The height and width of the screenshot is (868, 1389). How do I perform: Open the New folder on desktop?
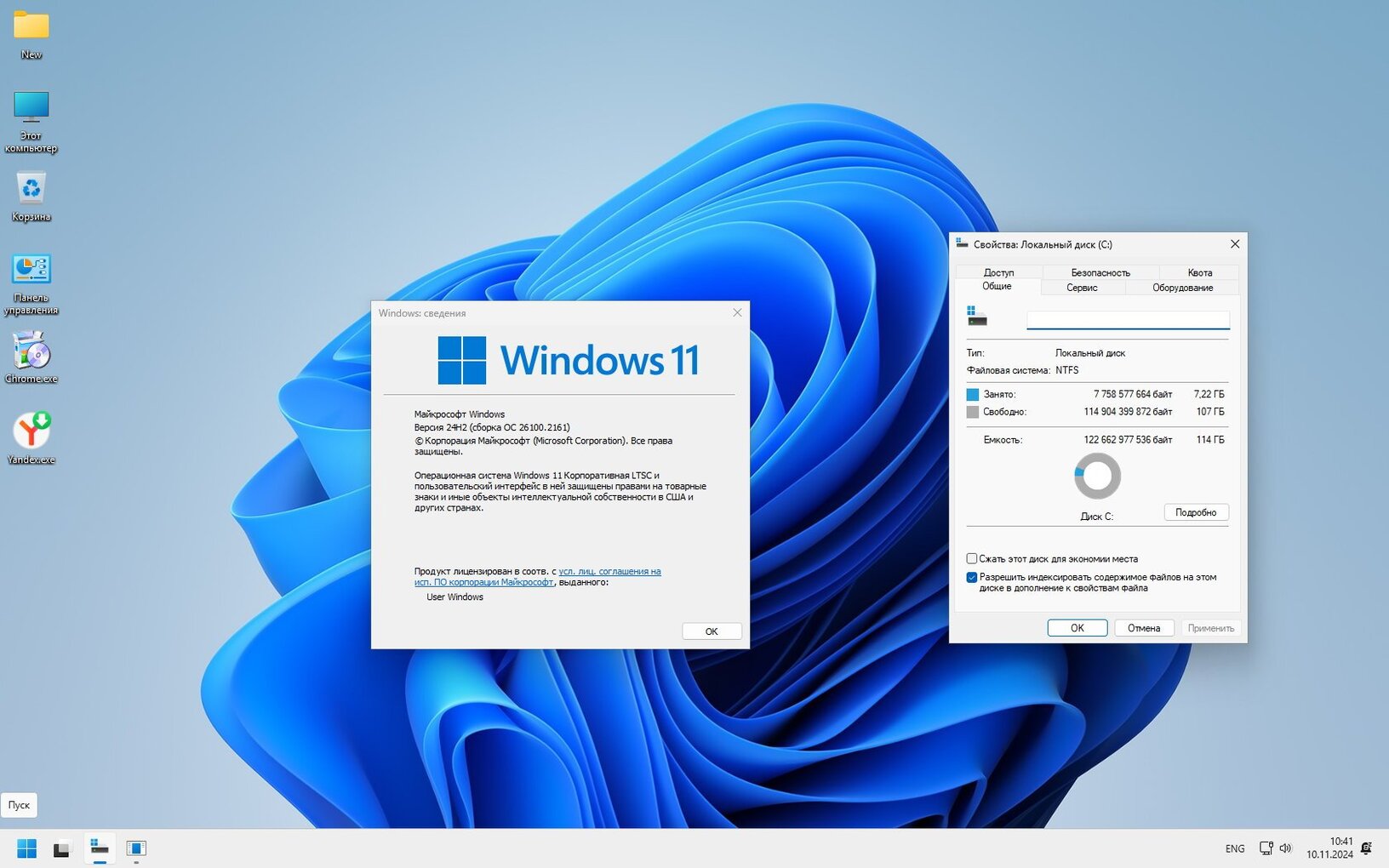coord(31,34)
